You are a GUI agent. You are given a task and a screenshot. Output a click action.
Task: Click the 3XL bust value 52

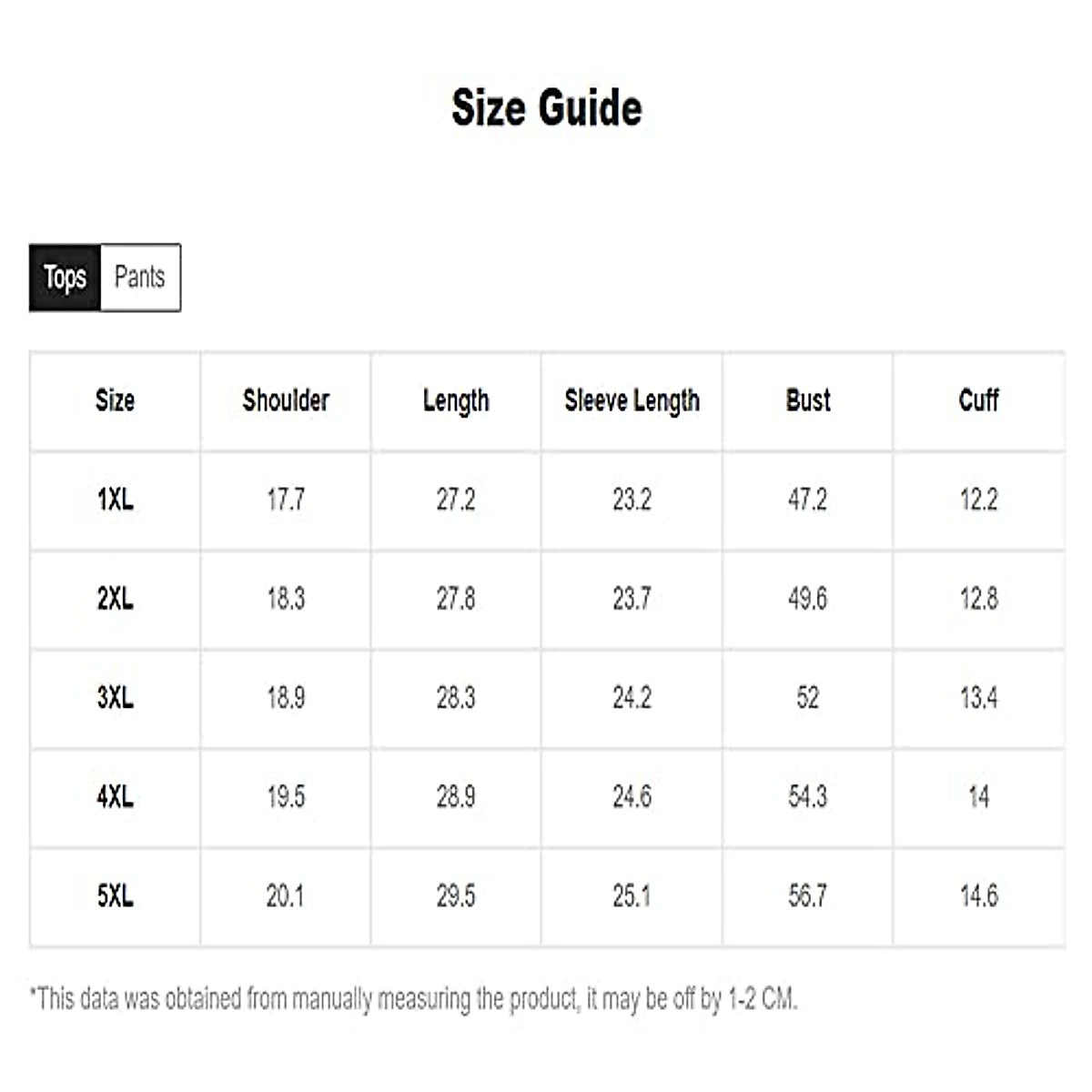coord(807,698)
